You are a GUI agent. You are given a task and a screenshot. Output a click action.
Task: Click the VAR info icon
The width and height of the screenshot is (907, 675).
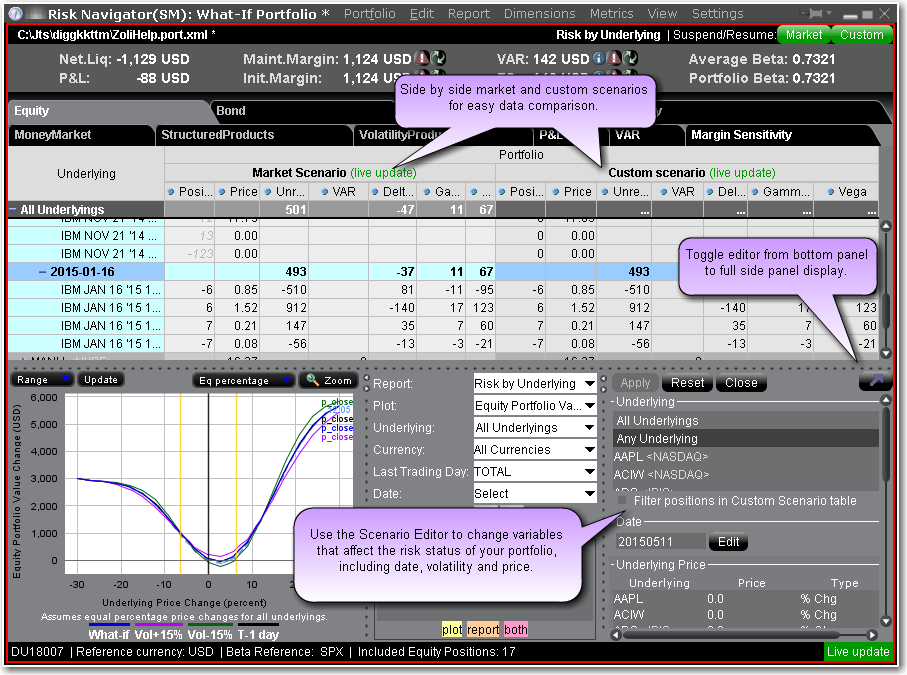click(597, 60)
